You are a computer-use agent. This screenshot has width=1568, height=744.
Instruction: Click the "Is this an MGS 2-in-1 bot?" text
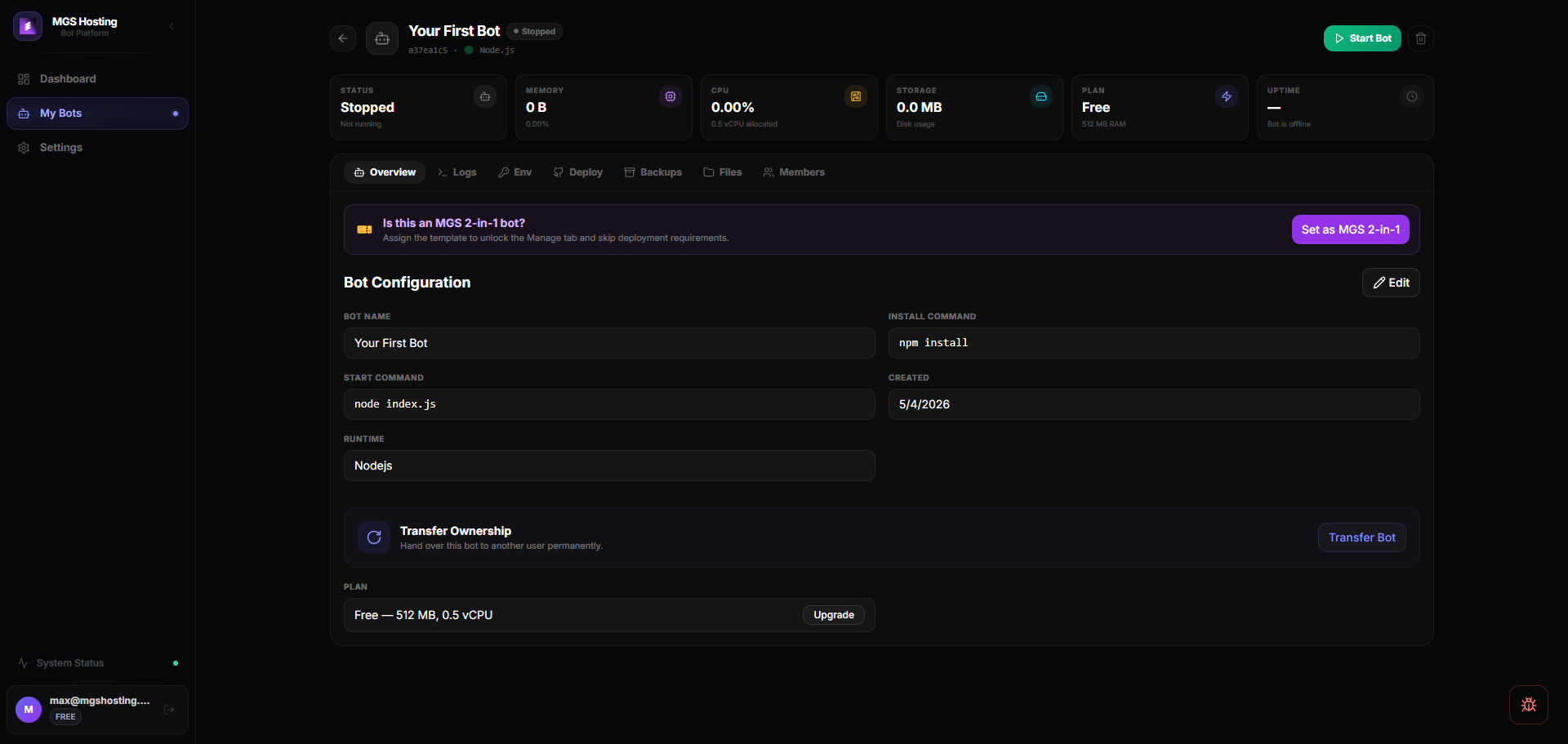click(454, 223)
